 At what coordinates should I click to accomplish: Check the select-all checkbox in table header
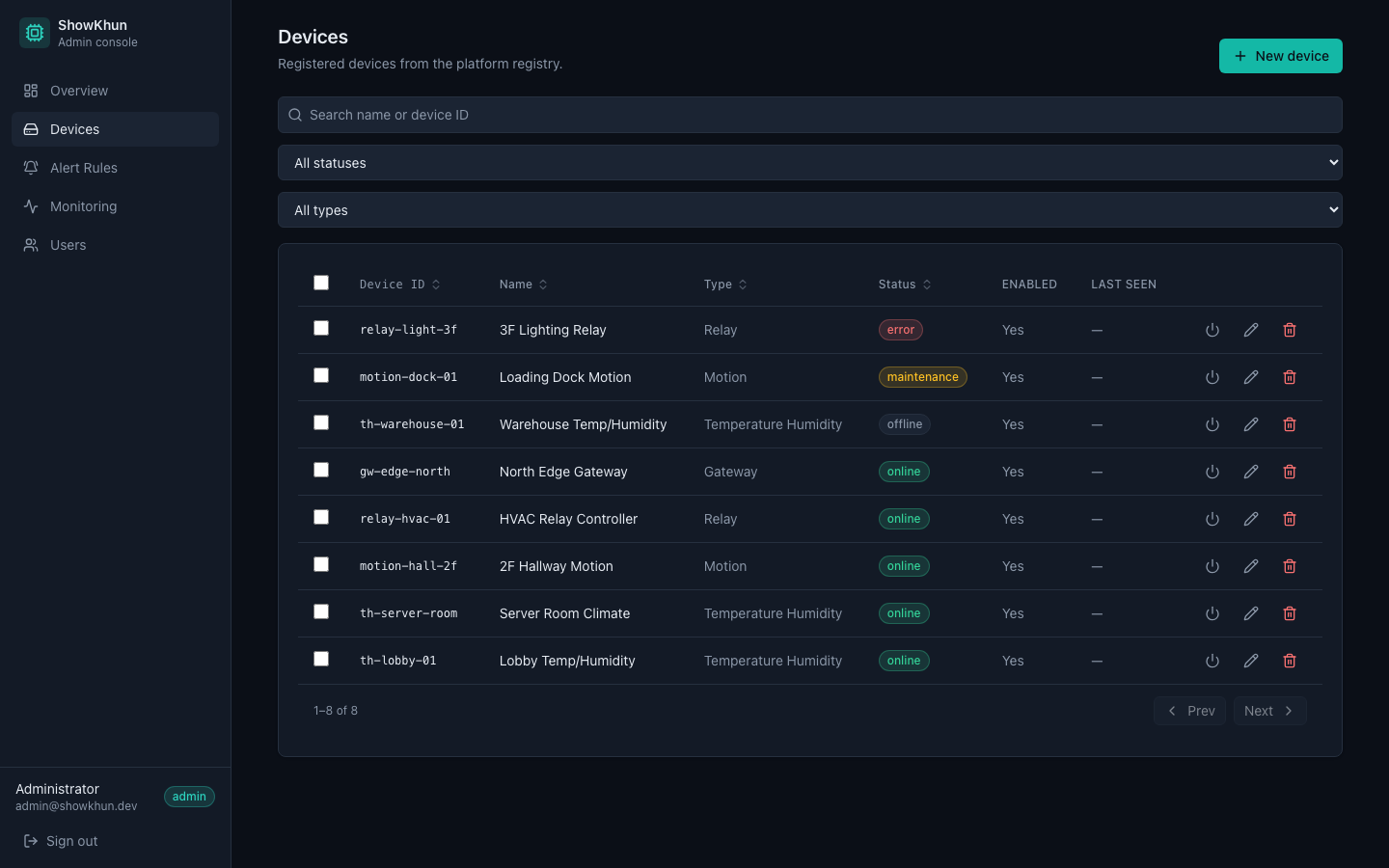(321, 283)
